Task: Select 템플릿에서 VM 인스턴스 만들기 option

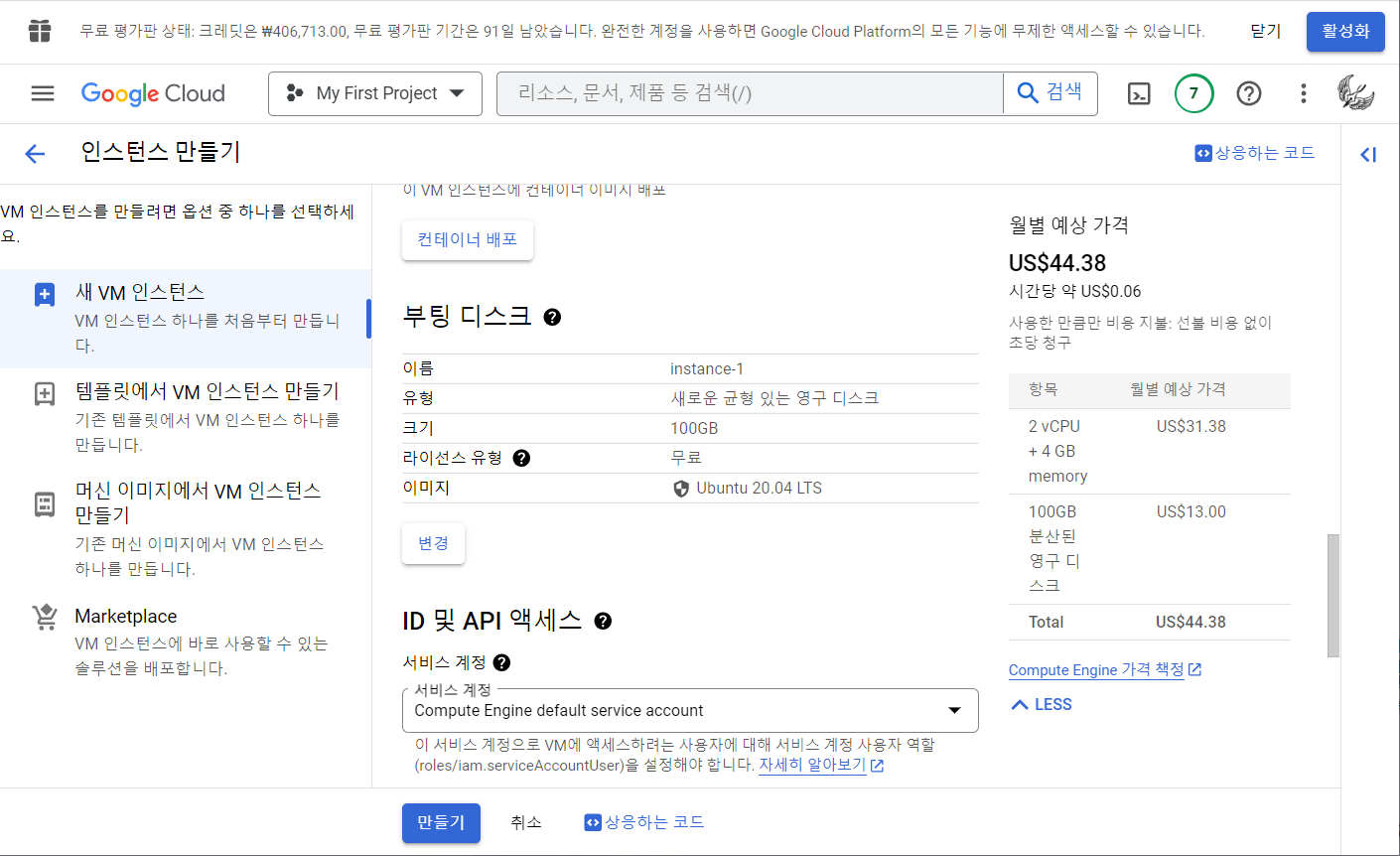Action: pos(185,417)
